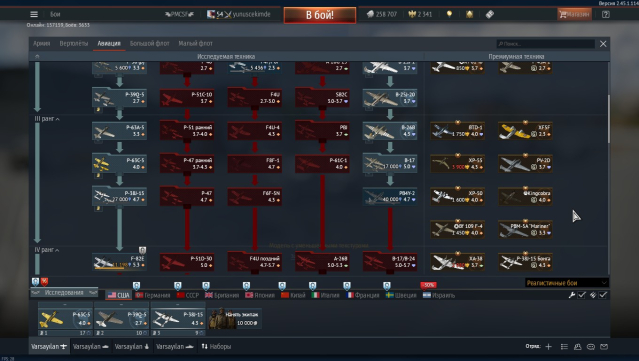Viewport: 639px width, 361px height.
Task: Click the plus icon next to Отряд
Action: pos(549,346)
